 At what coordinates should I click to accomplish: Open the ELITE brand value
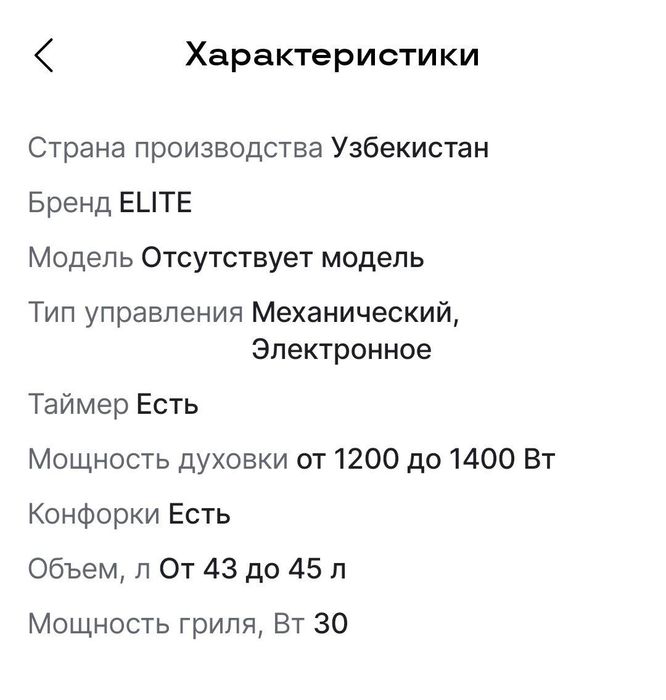coord(155,202)
